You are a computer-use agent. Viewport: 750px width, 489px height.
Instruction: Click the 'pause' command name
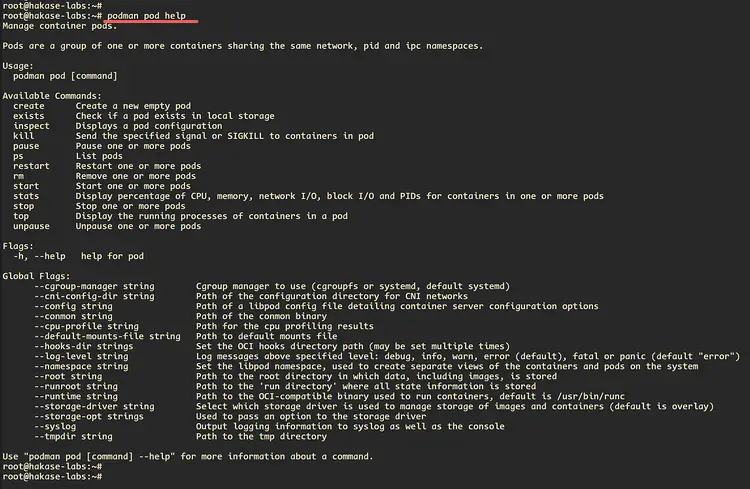(x=26, y=146)
